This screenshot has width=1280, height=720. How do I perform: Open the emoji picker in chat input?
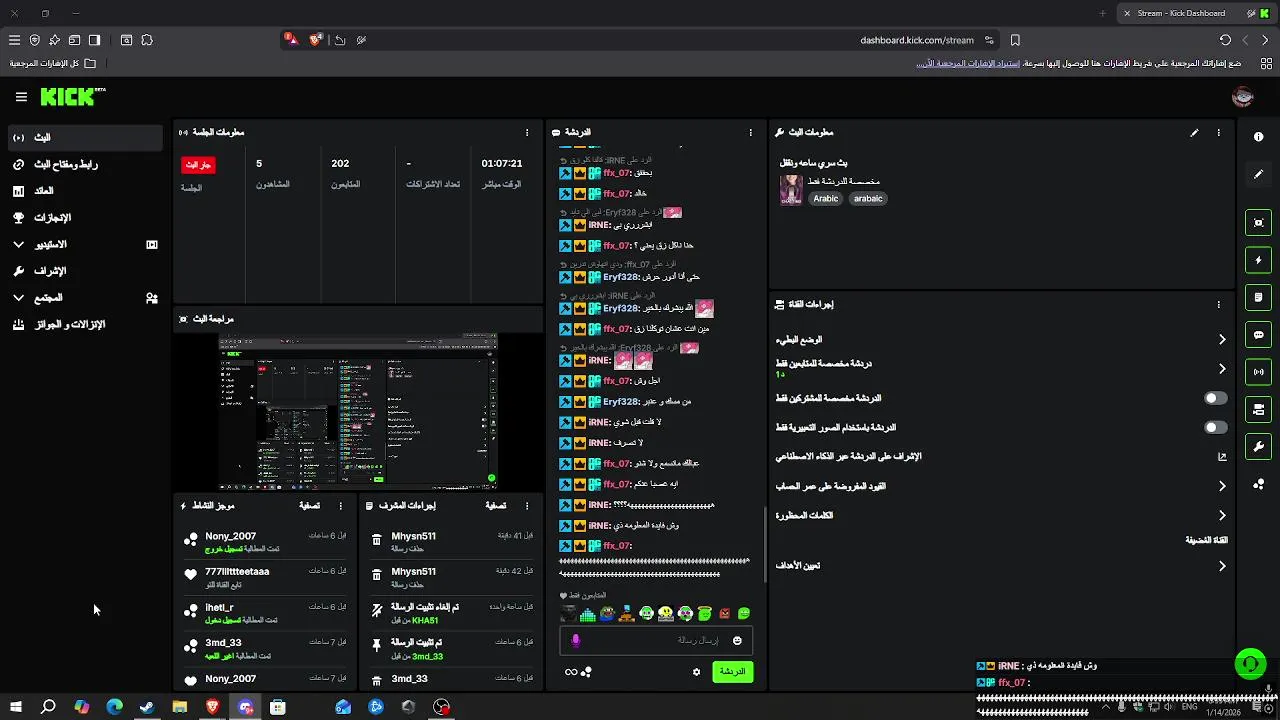[x=737, y=641]
